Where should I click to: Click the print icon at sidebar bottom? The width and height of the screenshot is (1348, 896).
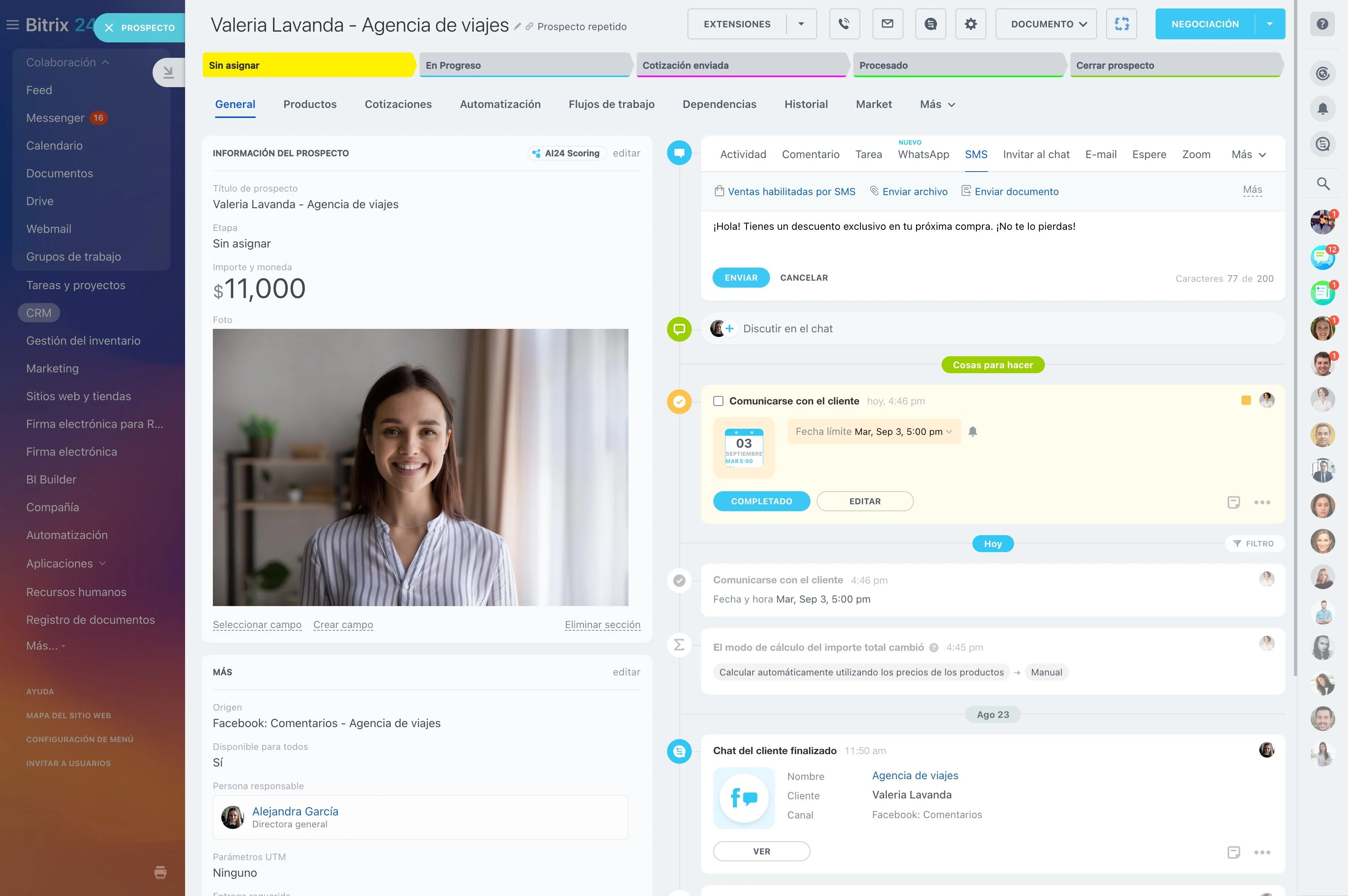160,872
